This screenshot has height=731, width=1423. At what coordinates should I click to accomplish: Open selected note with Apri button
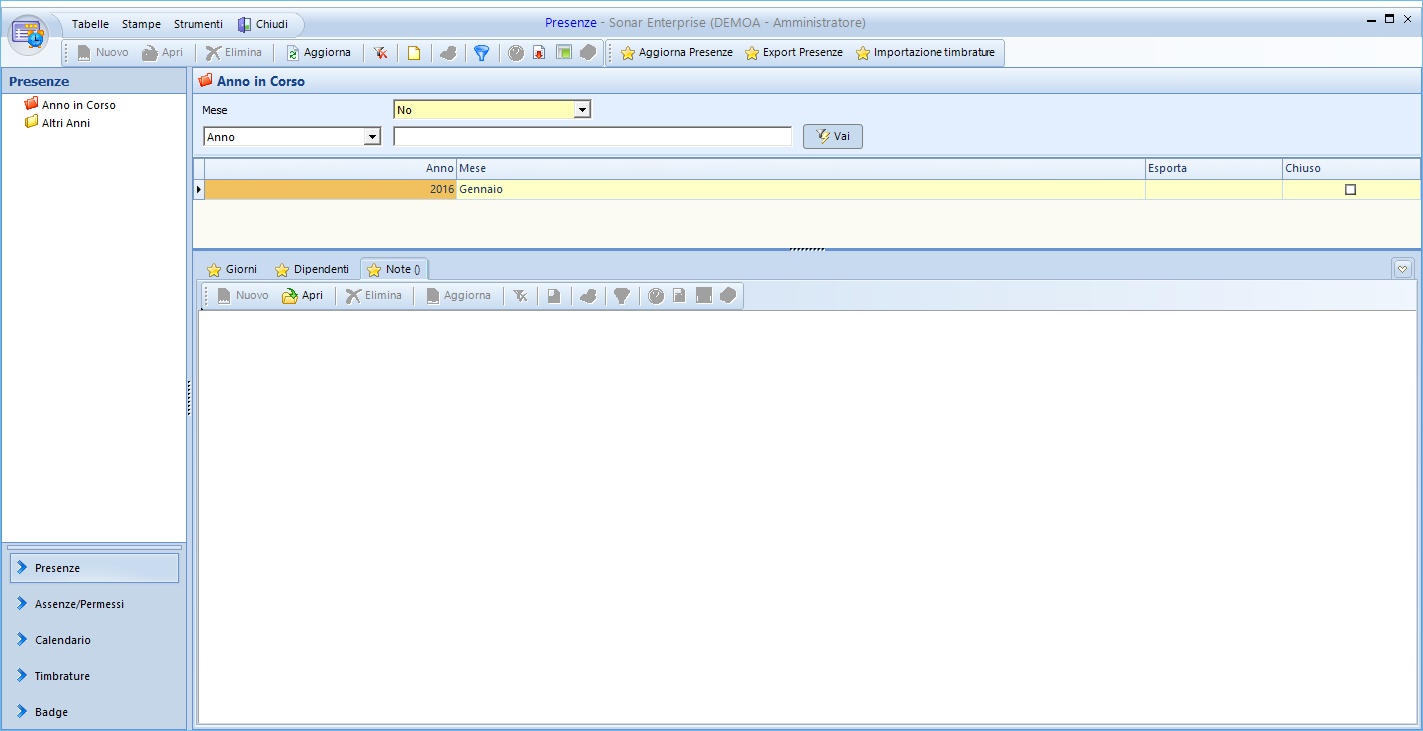303,296
